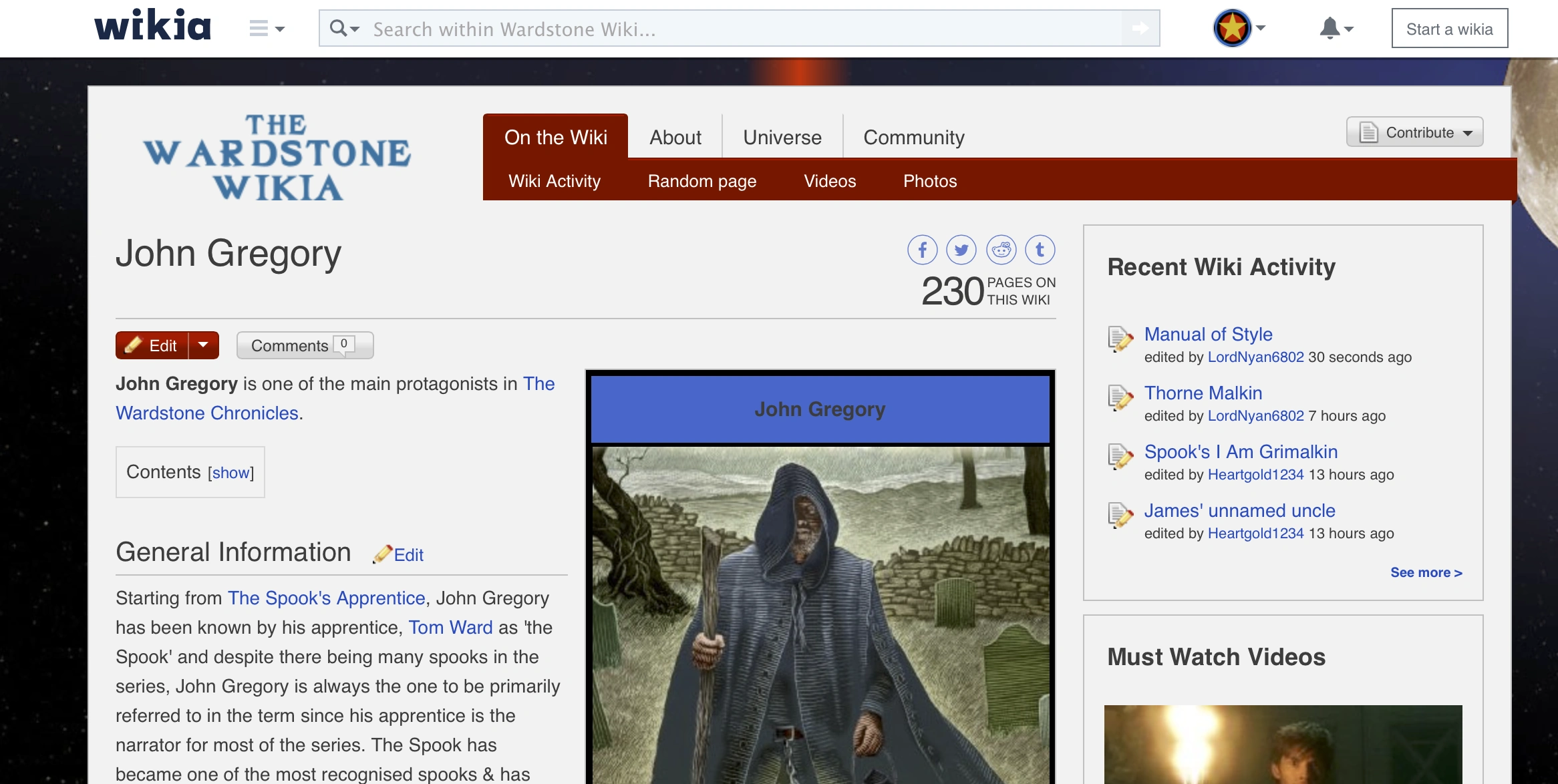Click search submit arrow button

coord(1140,29)
